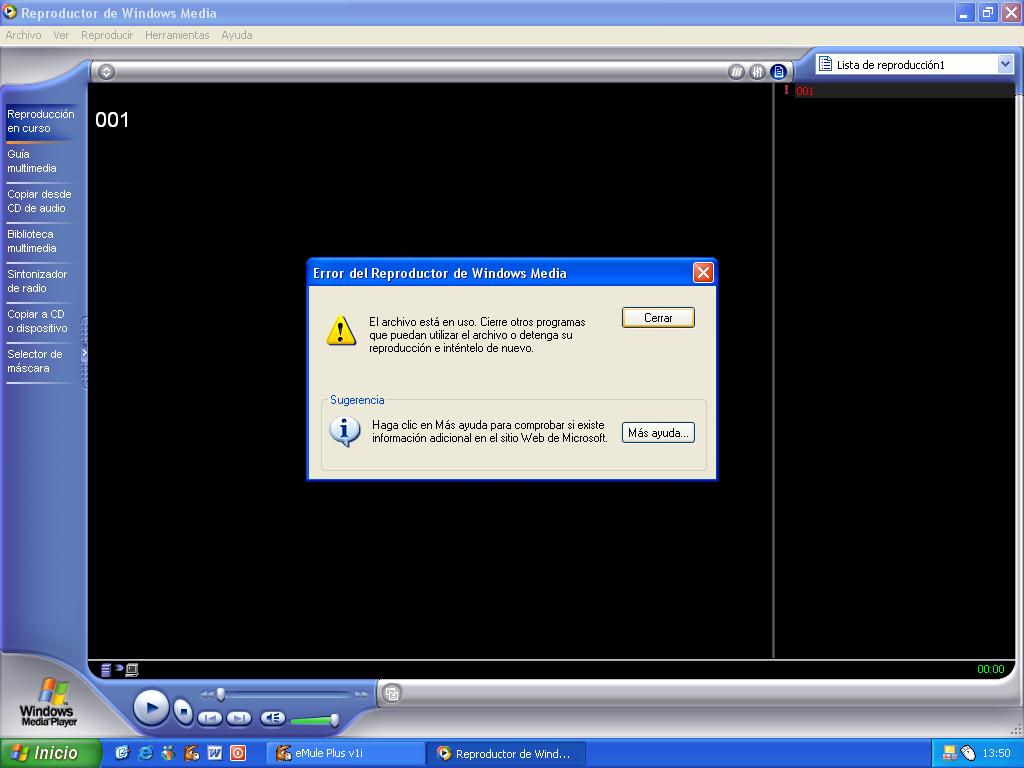The height and width of the screenshot is (768, 1024).
Task: Toggle the playlist pane icon
Action: 778,72
